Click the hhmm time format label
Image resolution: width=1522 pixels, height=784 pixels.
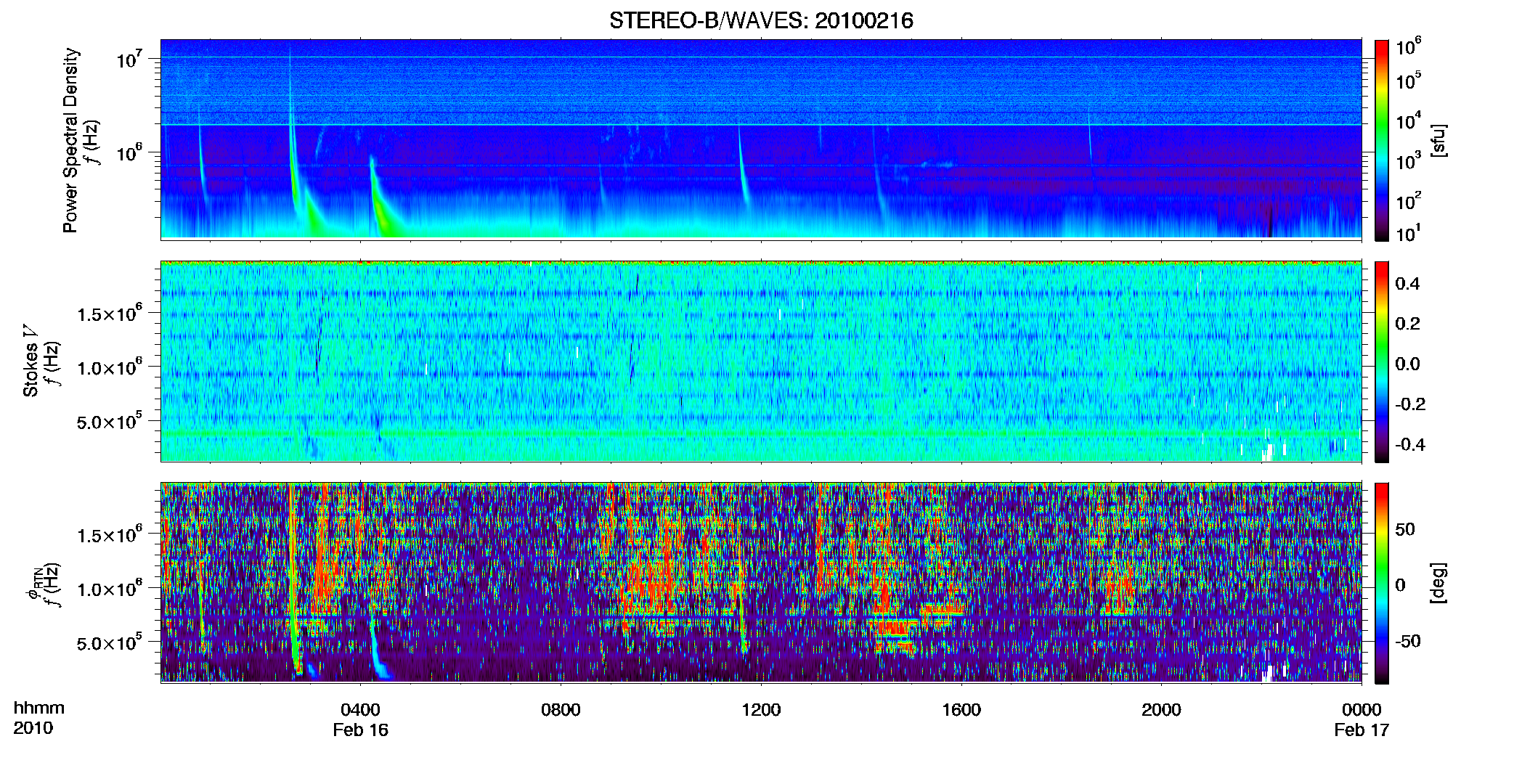click(39, 709)
